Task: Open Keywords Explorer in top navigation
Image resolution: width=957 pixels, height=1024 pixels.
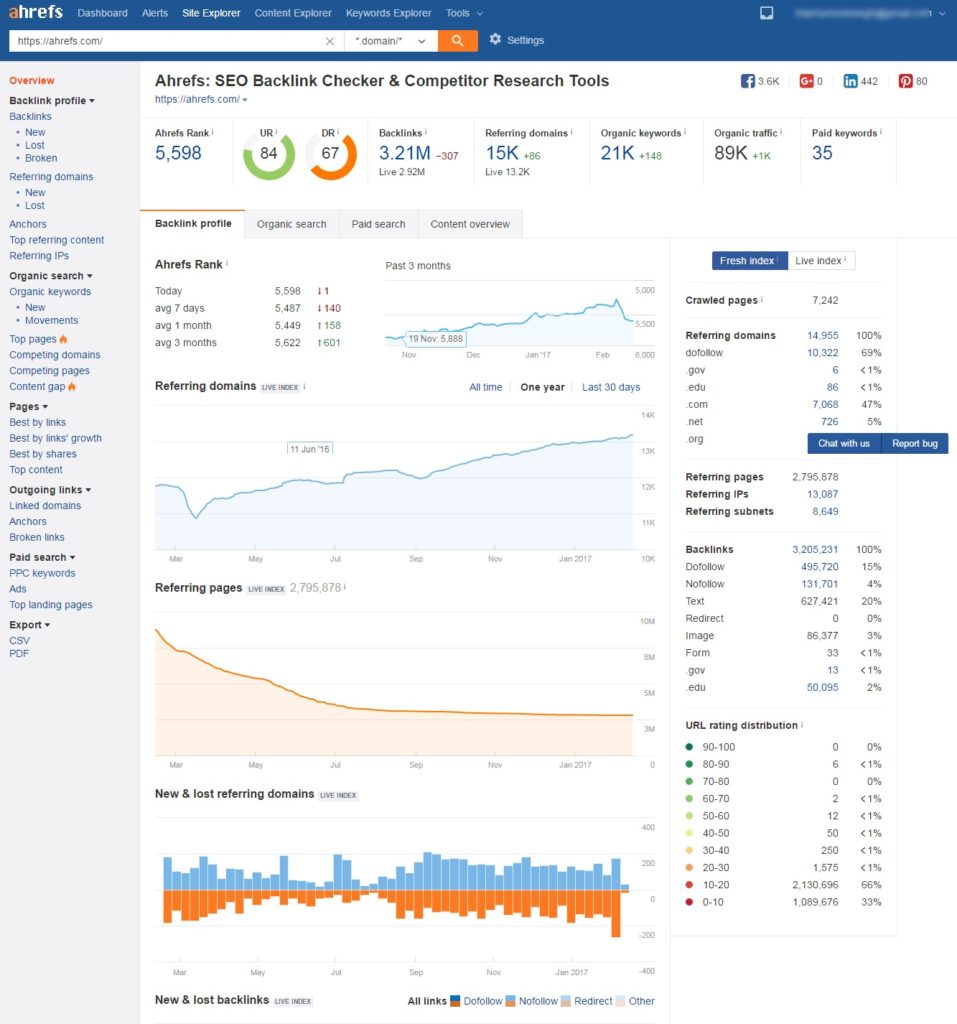Action: tap(389, 13)
